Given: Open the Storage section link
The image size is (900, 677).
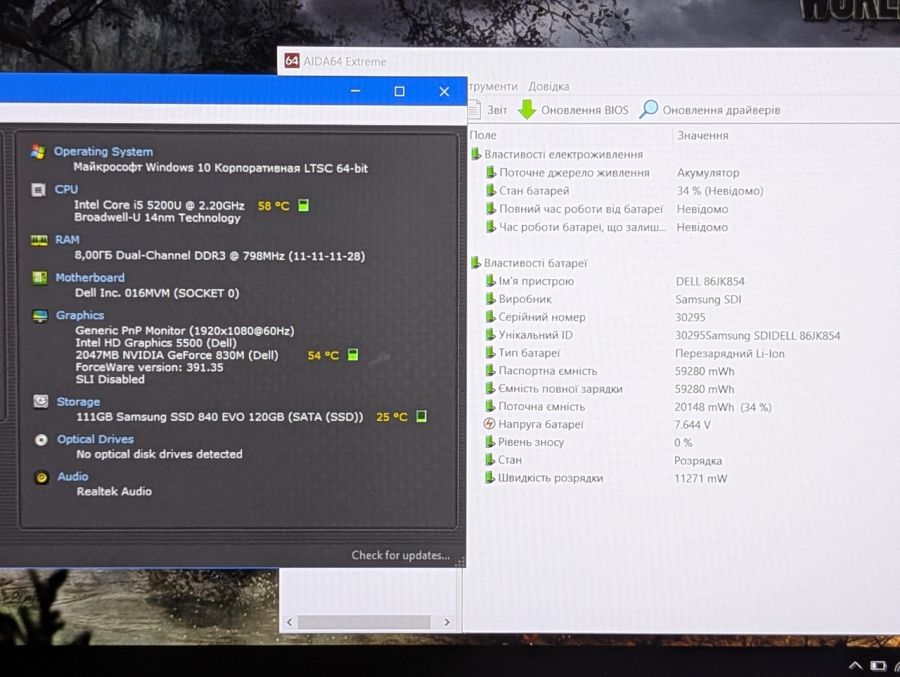Looking at the screenshot, I should [78, 401].
